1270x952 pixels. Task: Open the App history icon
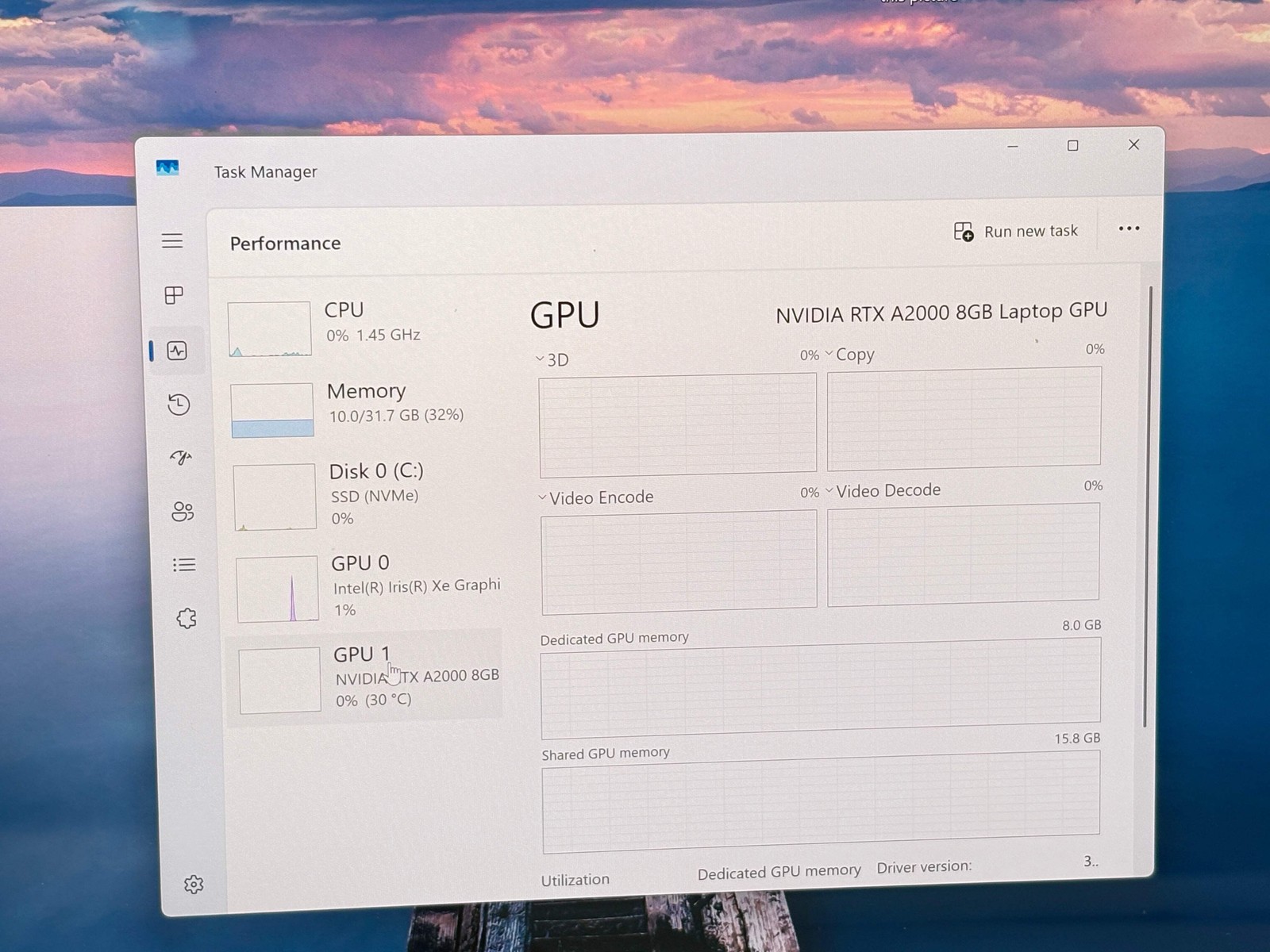179,405
